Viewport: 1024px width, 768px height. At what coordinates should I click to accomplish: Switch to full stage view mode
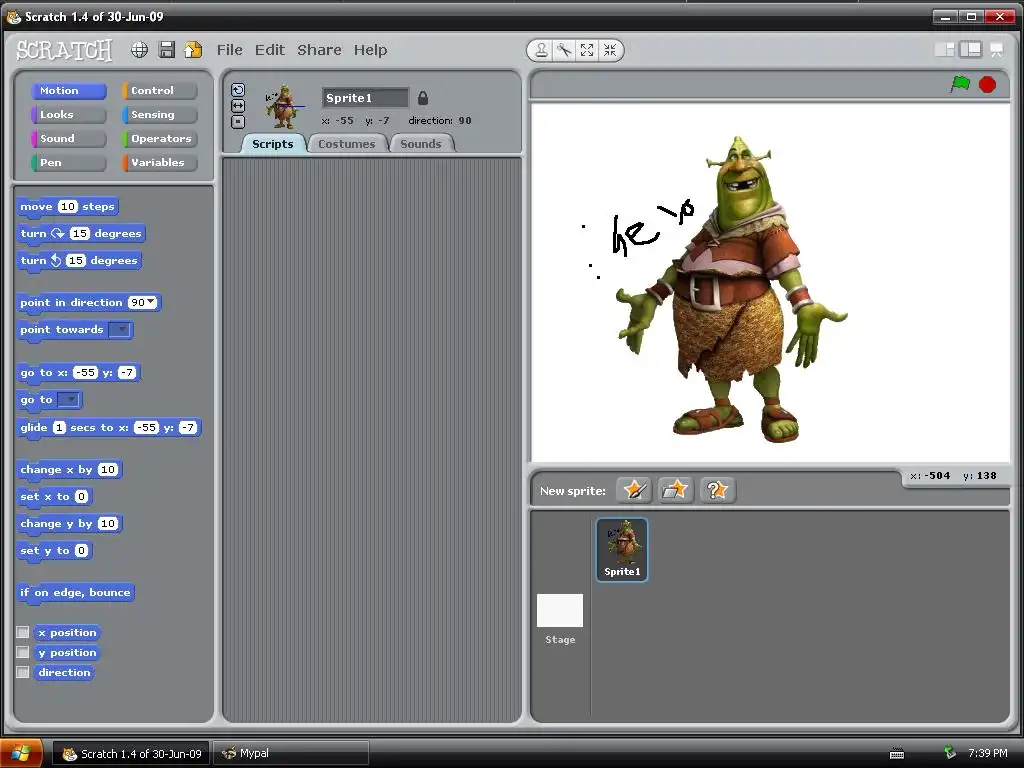pos(970,50)
